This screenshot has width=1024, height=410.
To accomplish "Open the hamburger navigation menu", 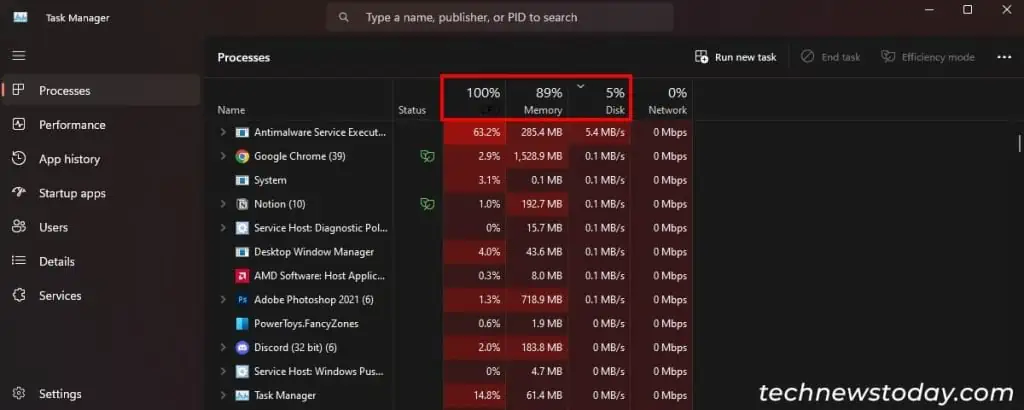I will pyautogui.click(x=19, y=55).
